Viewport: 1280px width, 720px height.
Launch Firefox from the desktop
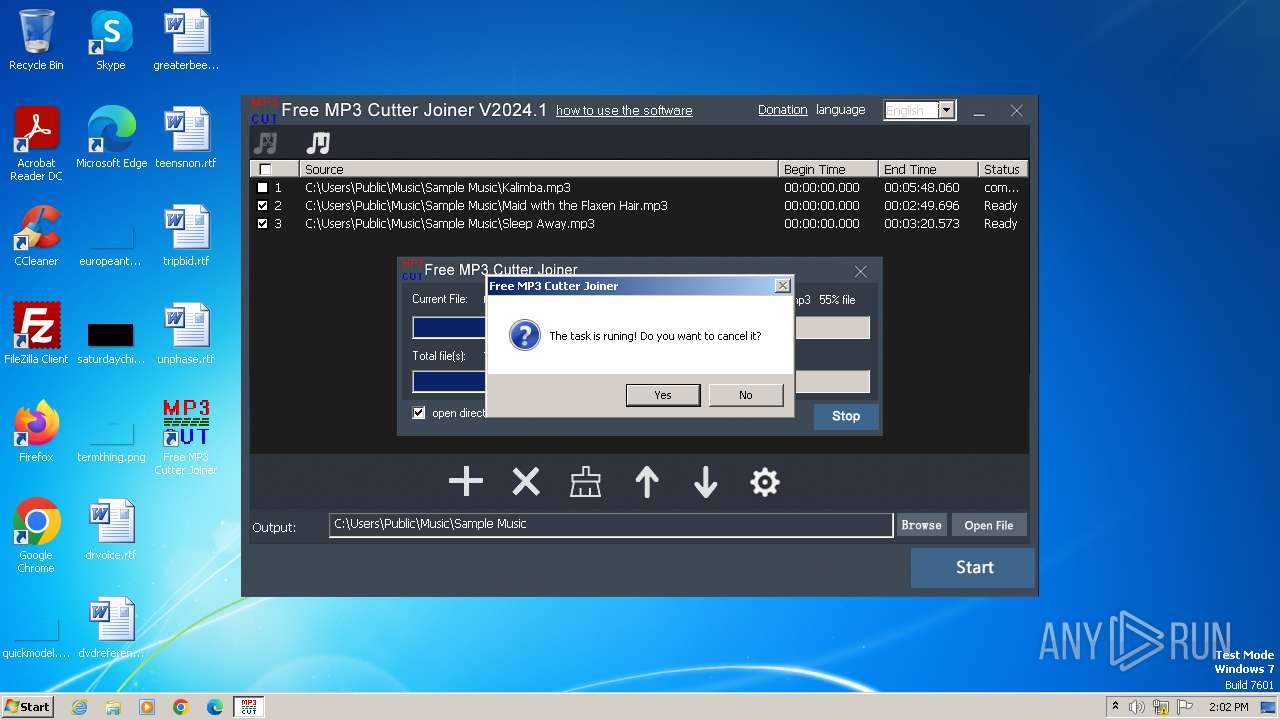(36, 432)
